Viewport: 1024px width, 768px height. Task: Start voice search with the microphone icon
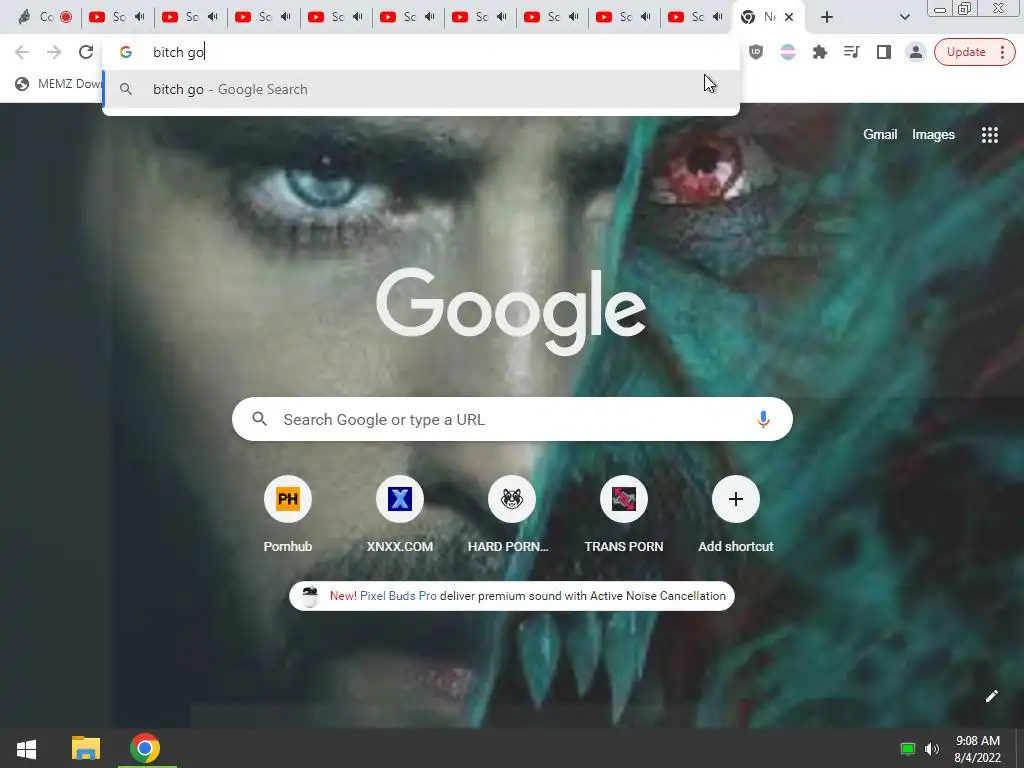click(x=763, y=419)
